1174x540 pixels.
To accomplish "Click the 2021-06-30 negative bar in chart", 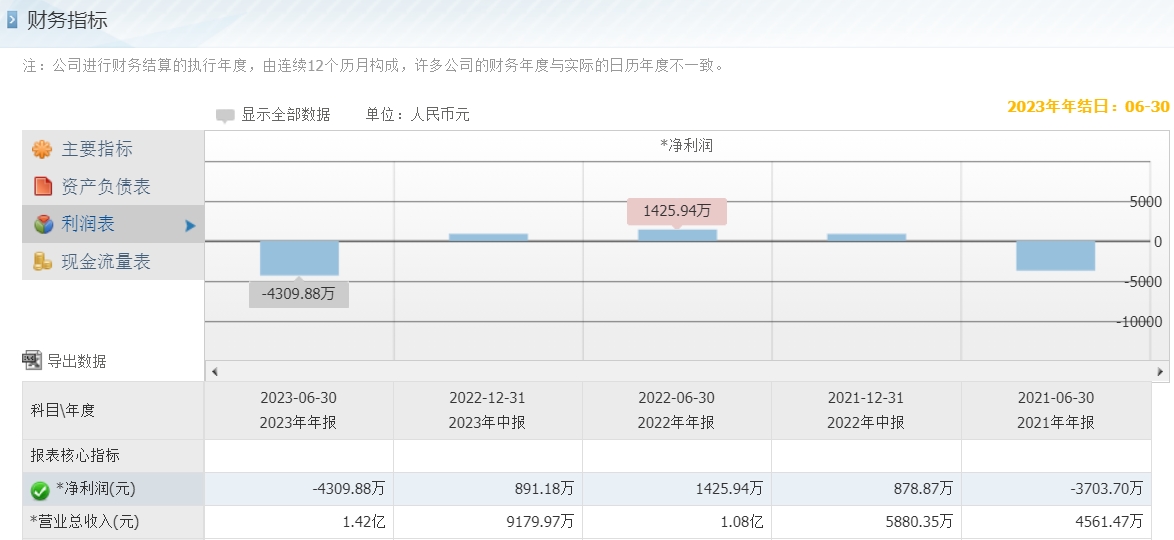I will pyautogui.click(x=1056, y=256).
